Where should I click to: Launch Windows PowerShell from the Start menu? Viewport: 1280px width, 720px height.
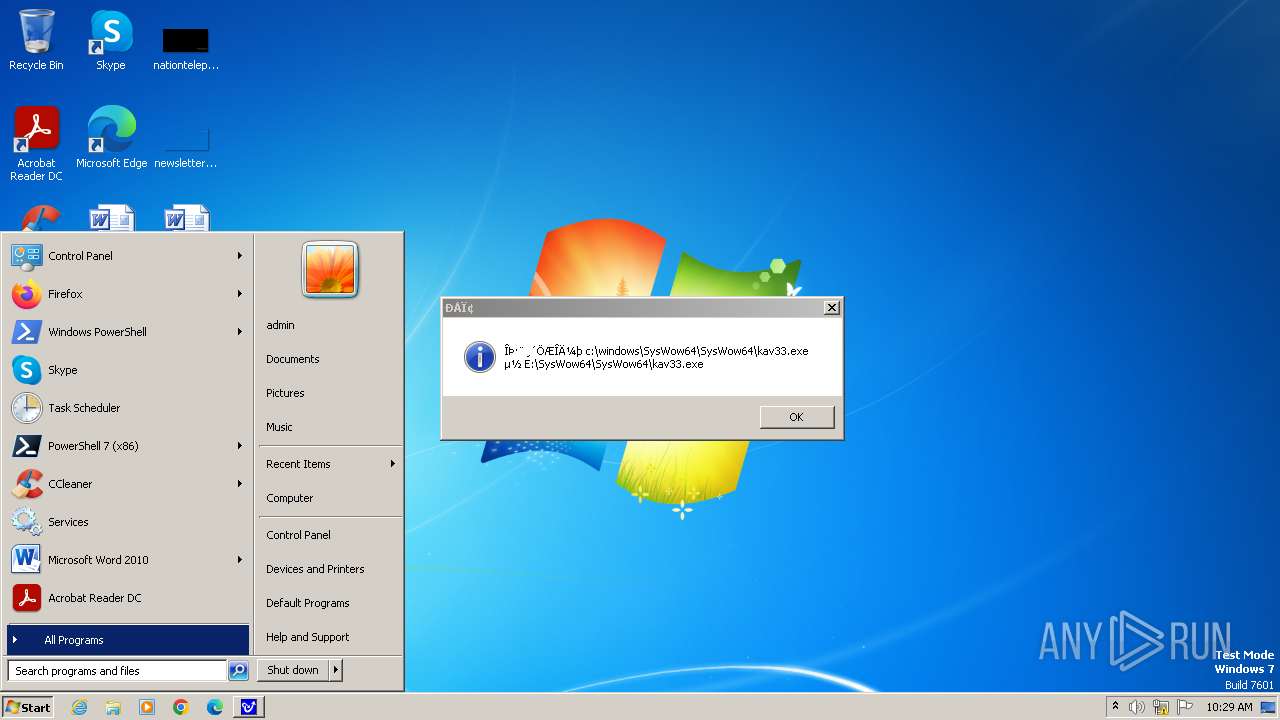coord(128,332)
